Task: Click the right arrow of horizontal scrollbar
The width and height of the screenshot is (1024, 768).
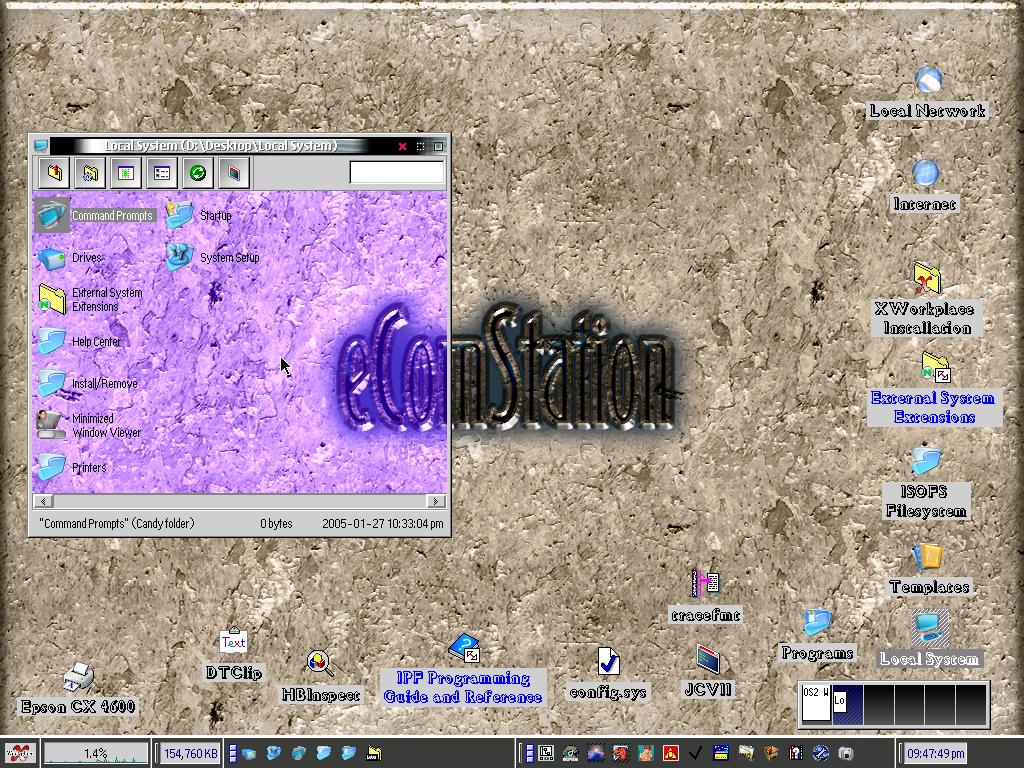Action: coord(437,501)
